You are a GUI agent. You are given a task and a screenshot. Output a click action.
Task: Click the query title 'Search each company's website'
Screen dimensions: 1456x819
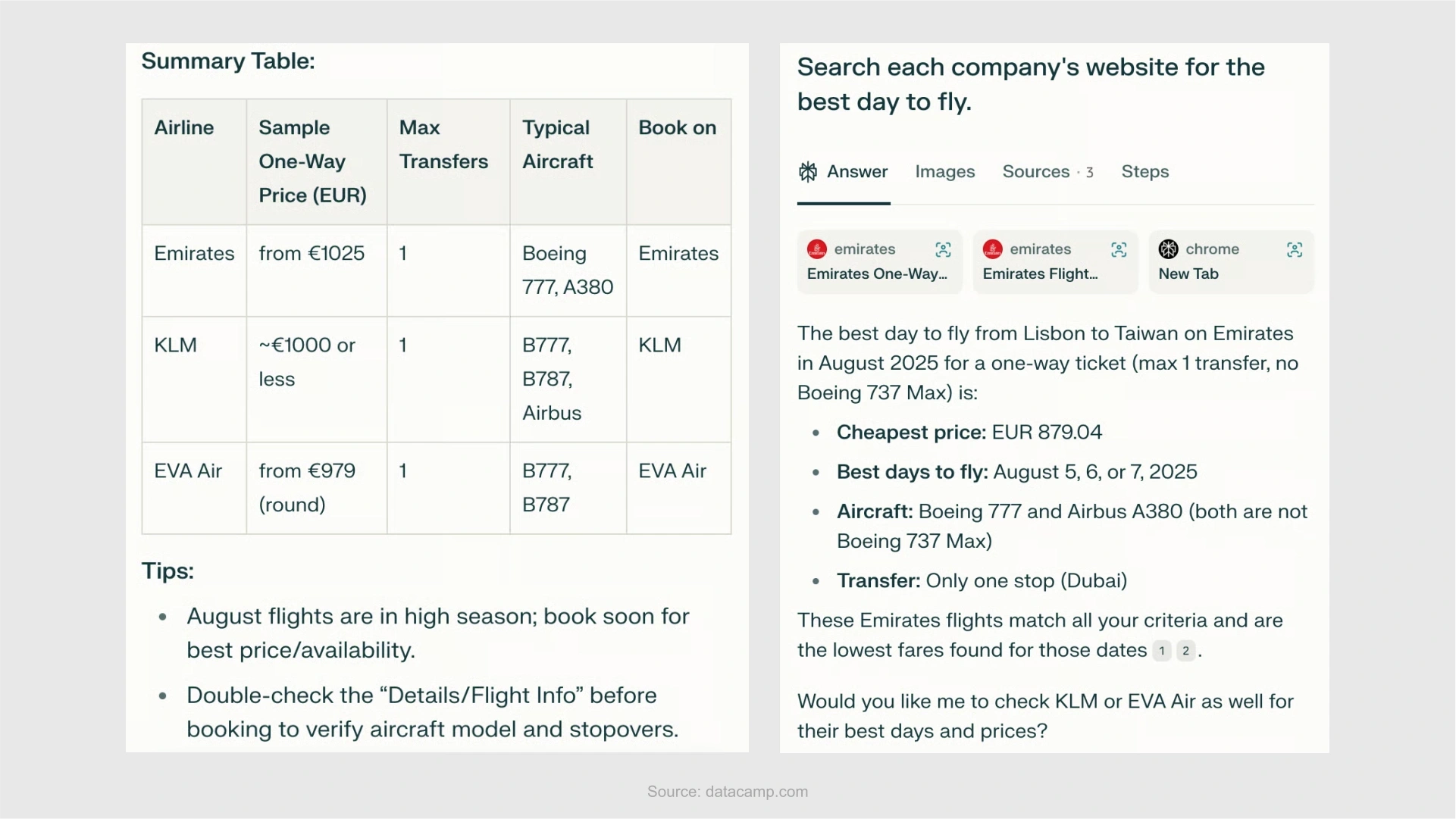[1031, 84]
